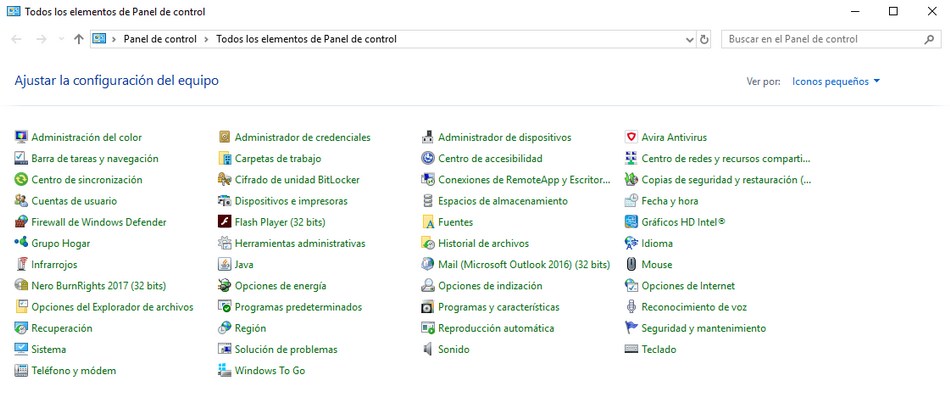950x408 pixels.
Task: Click the Gráficos HD Intel icon
Action: point(631,222)
